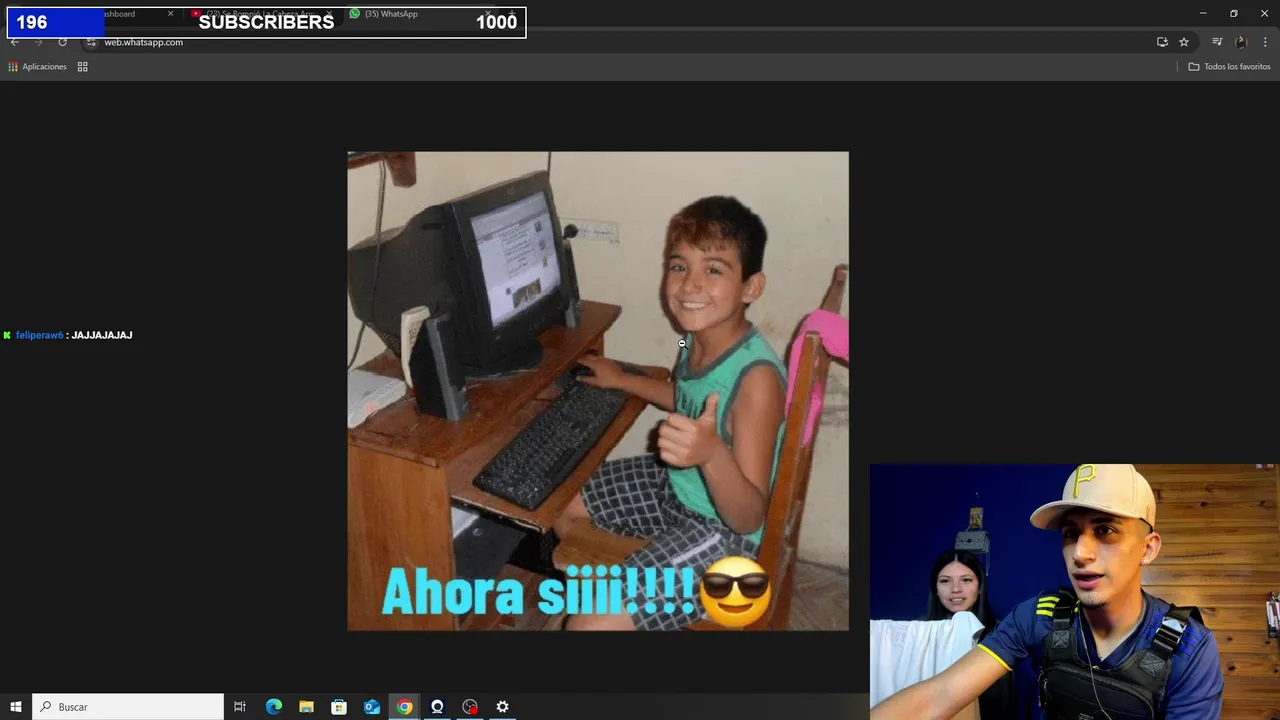Open Microsoft Edge from the taskbar
Viewport: 1280px width, 720px height.
(274, 707)
